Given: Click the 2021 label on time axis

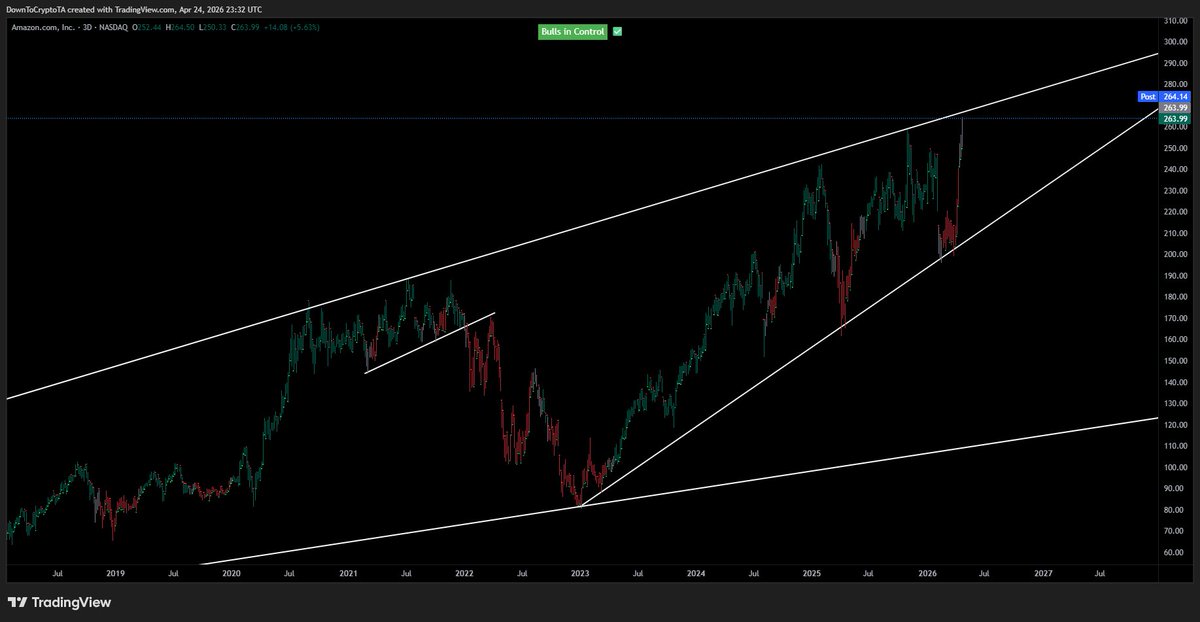Looking at the screenshot, I should tap(348, 574).
